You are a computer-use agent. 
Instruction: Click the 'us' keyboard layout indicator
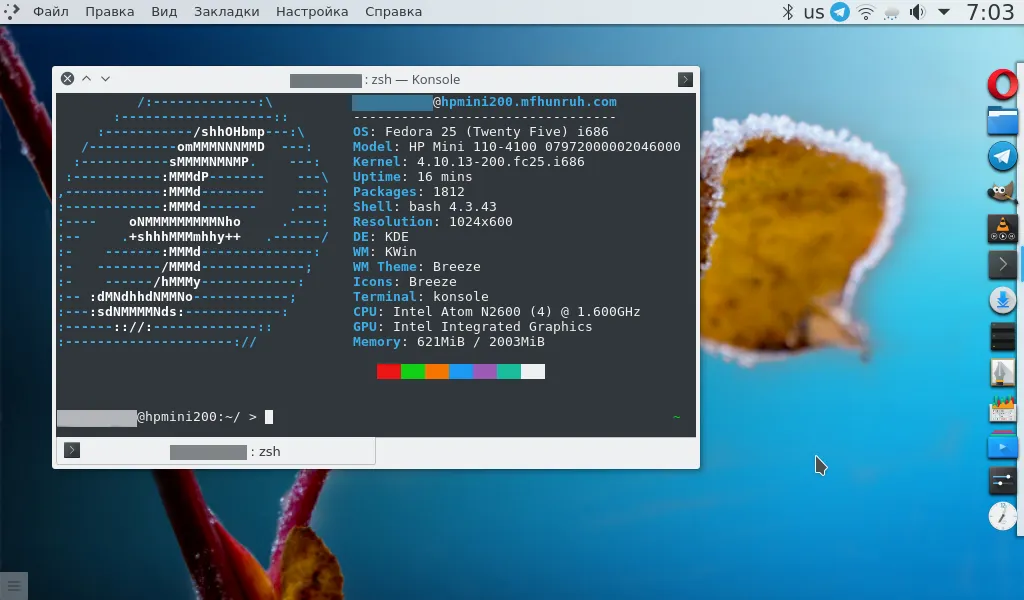click(814, 12)
